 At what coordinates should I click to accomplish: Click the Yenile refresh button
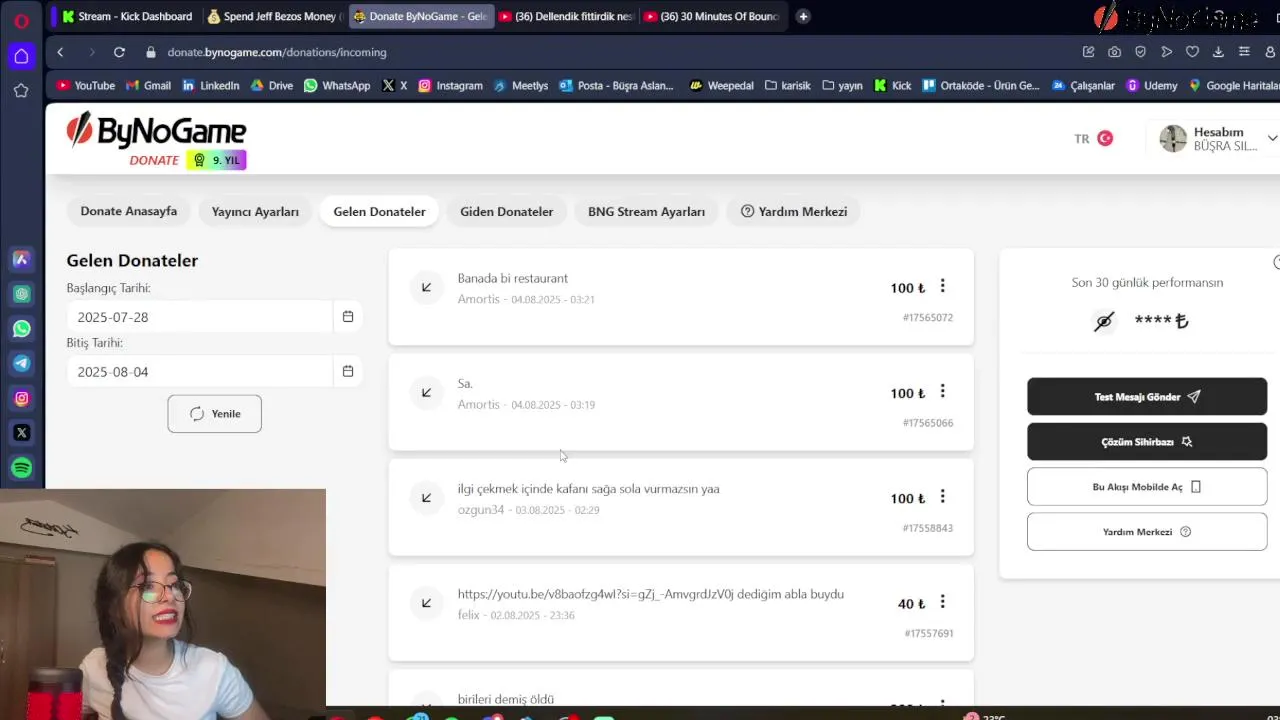[214, 413]
